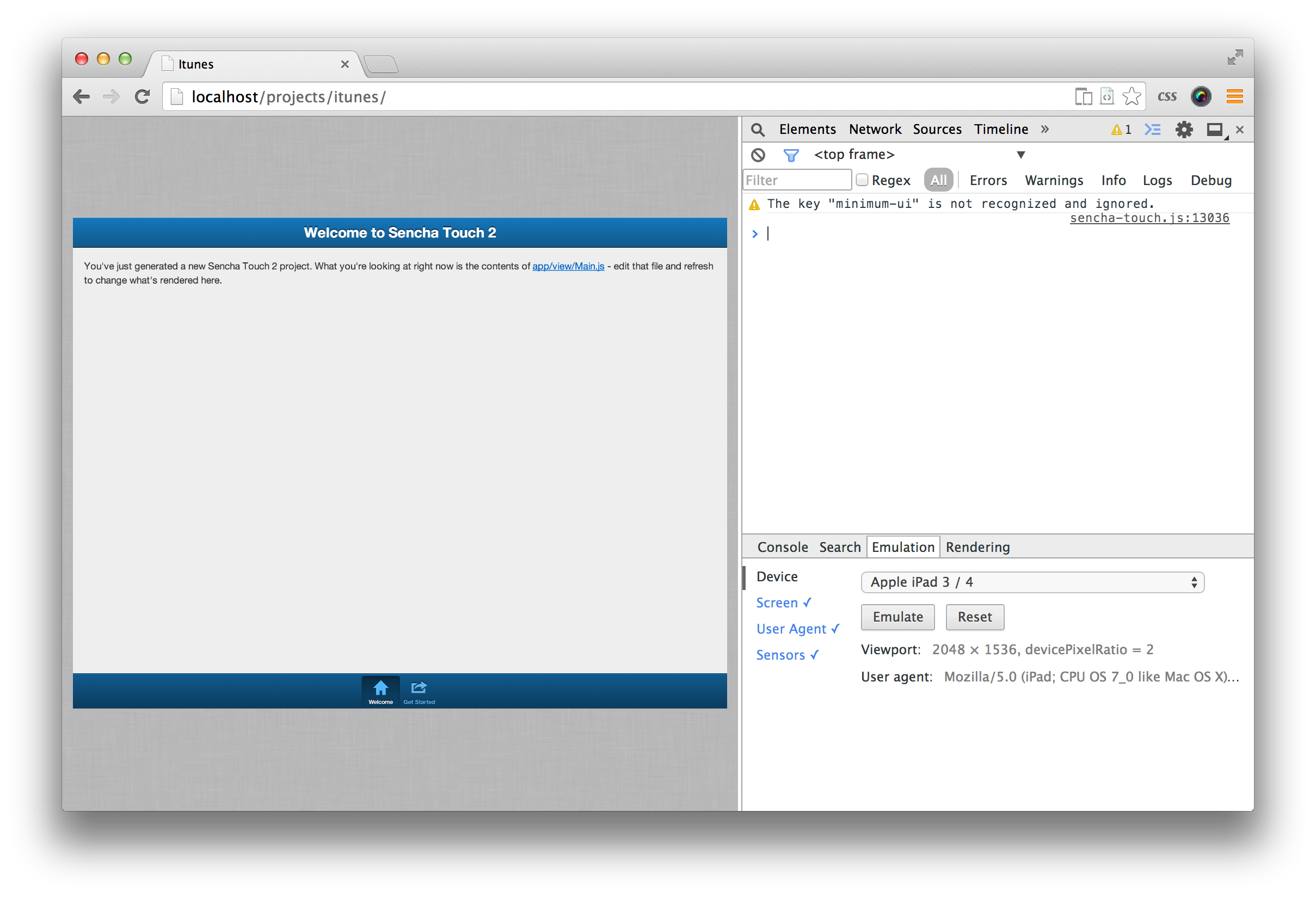Image resolution: width=1316 pixels, height=897 pixels.
Task: Click app/view/Main.js link in page
Action: [567, 266]
